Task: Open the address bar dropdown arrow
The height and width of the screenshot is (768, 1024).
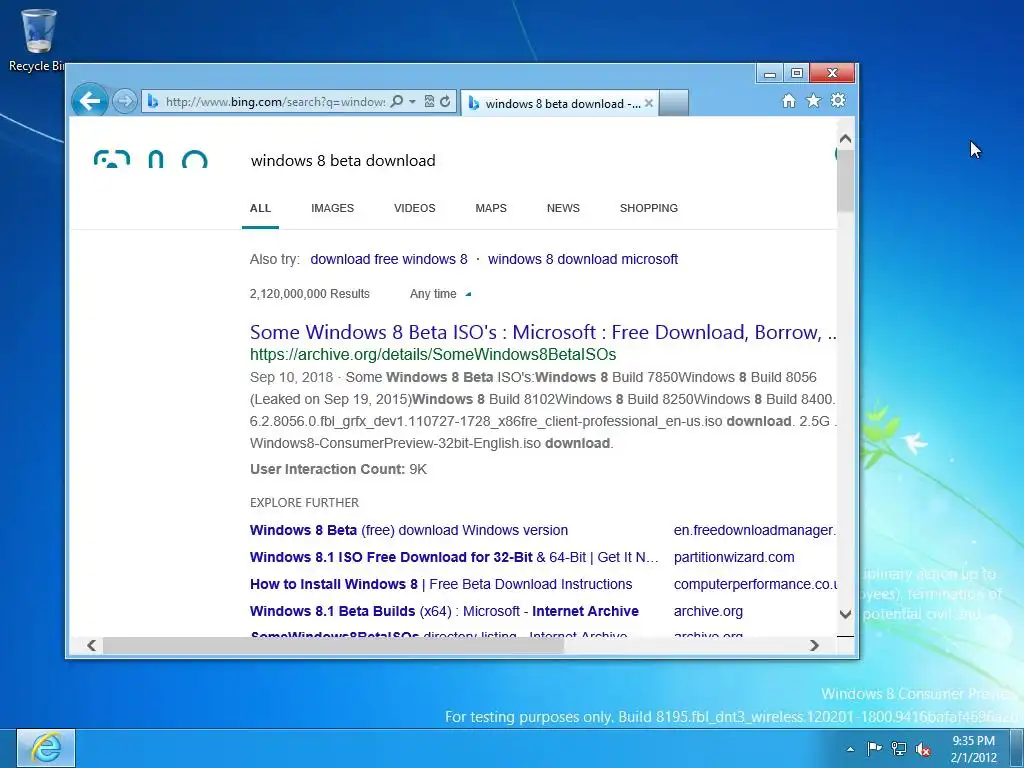Action: coord(412,102)
